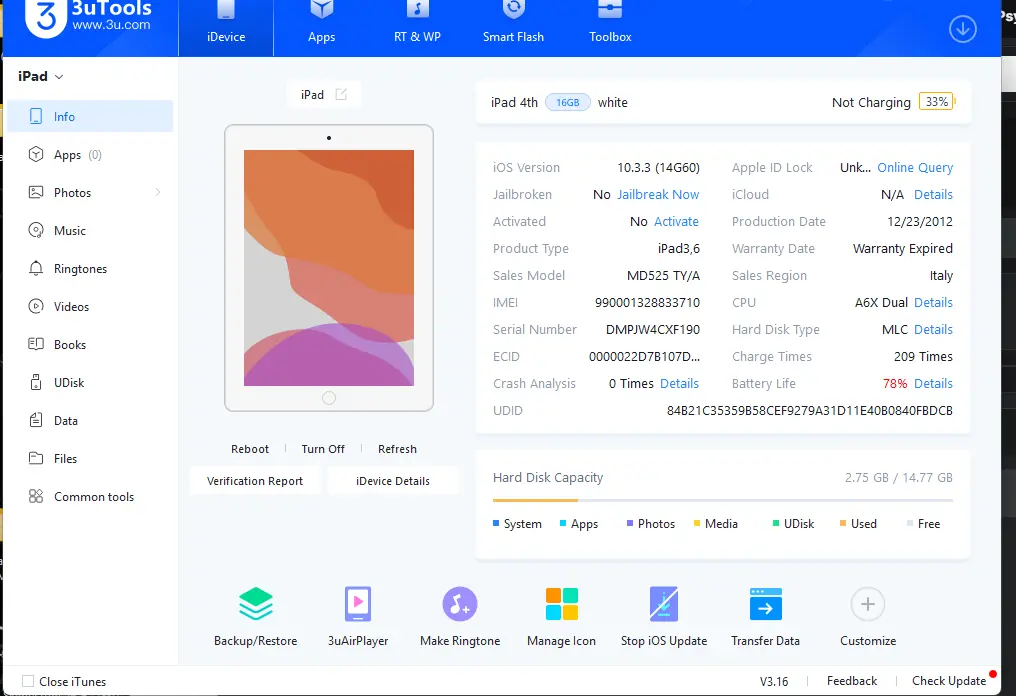Click the yellow Media legend item

click(x=715, y=524)
